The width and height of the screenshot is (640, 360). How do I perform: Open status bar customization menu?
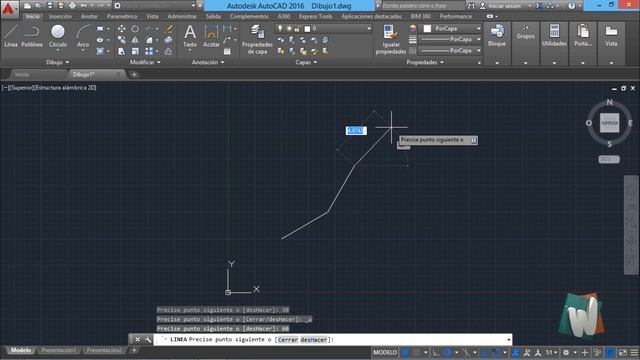(634, 352)
